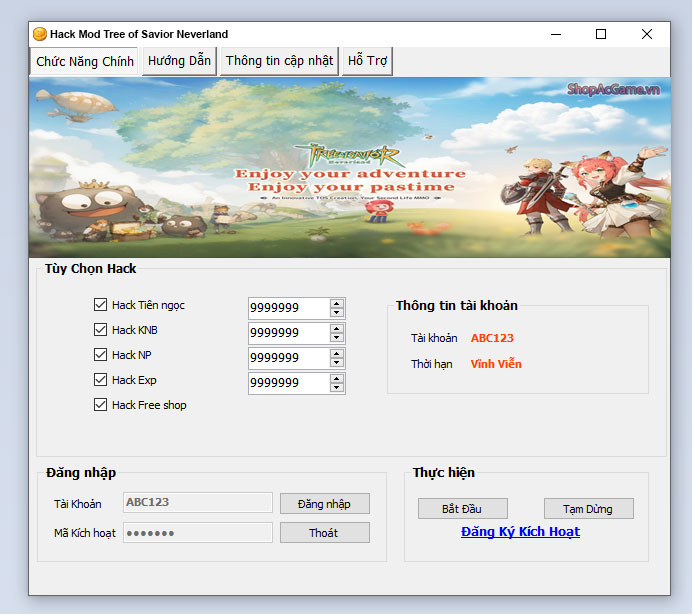Start the hack with Bắt Đầu
The image size is (693, 616).
click(462, 509)
